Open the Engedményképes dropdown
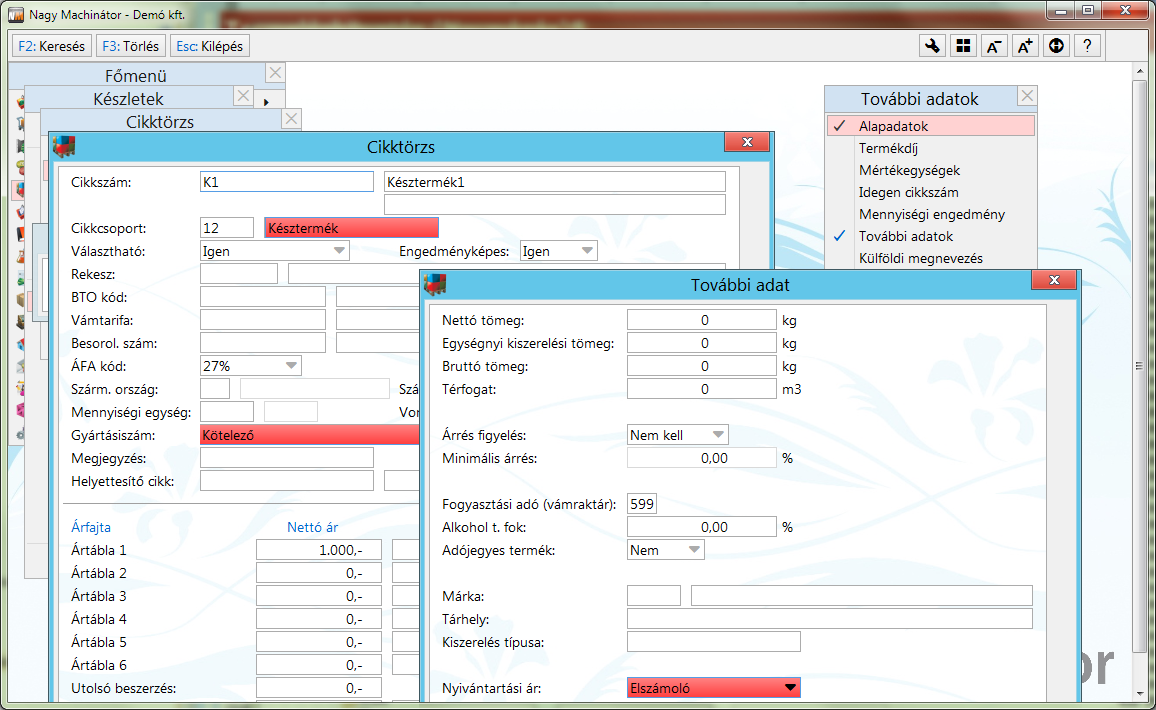 586,251
